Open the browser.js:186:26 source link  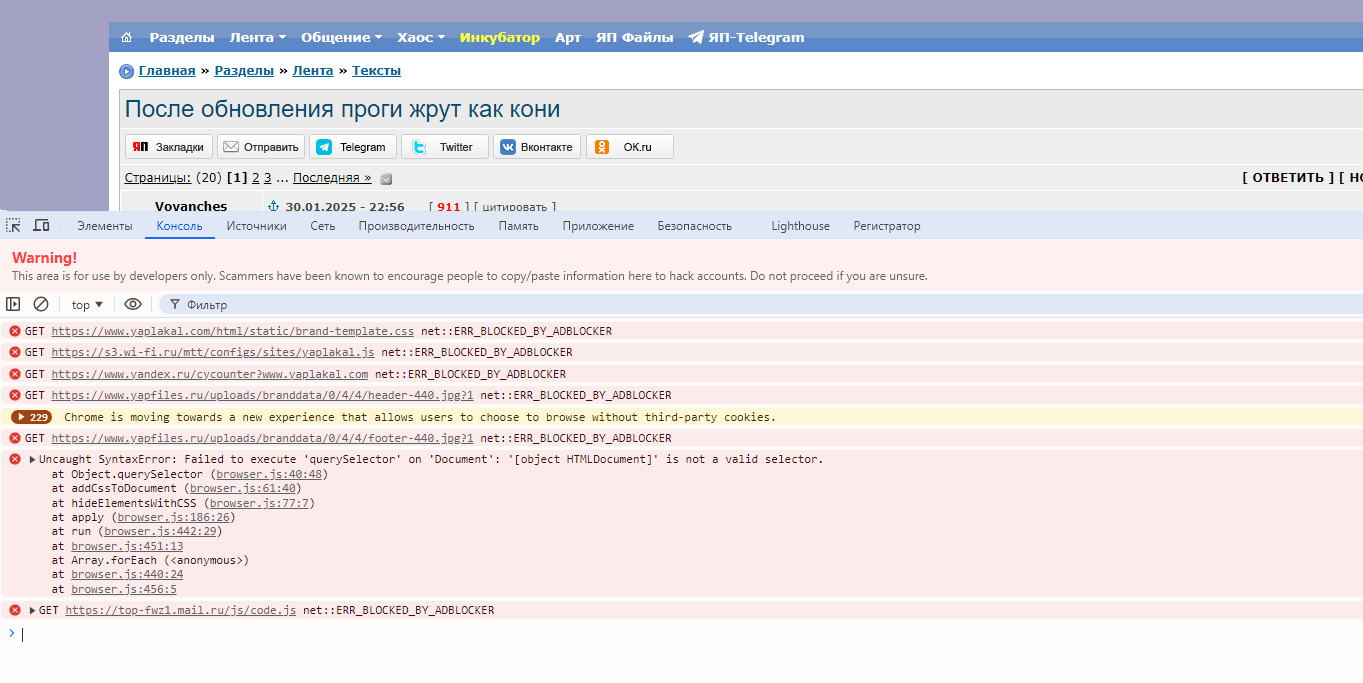click(x=173, y=517)
